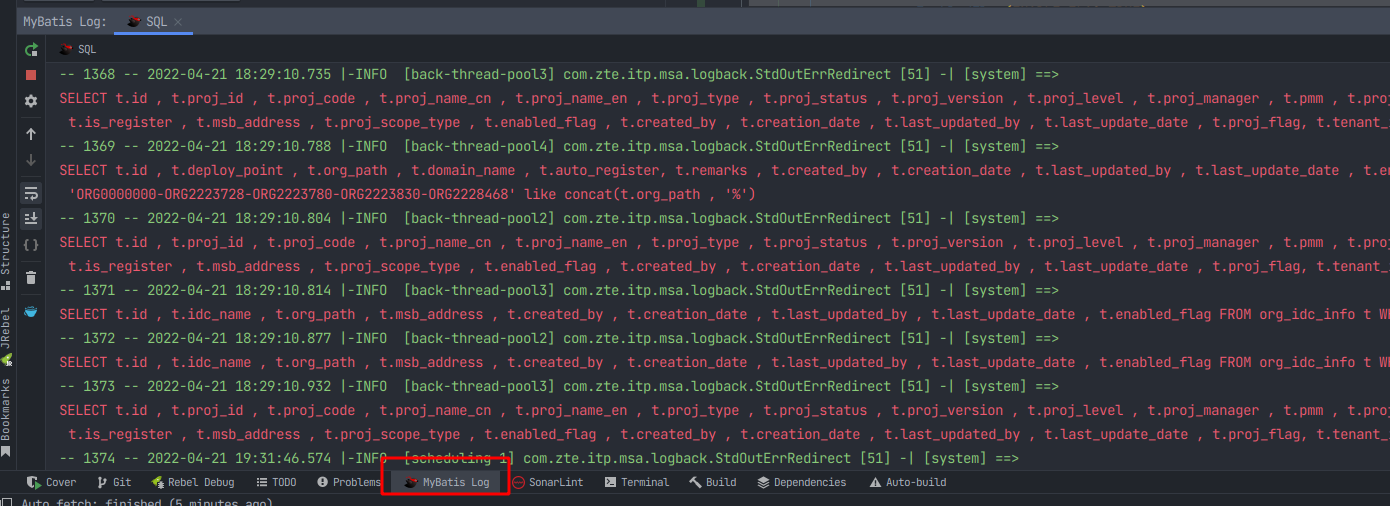Select the SQL tab in MyBatis Log
This screenshot has height=506, width=1390.
coord(154,21)
